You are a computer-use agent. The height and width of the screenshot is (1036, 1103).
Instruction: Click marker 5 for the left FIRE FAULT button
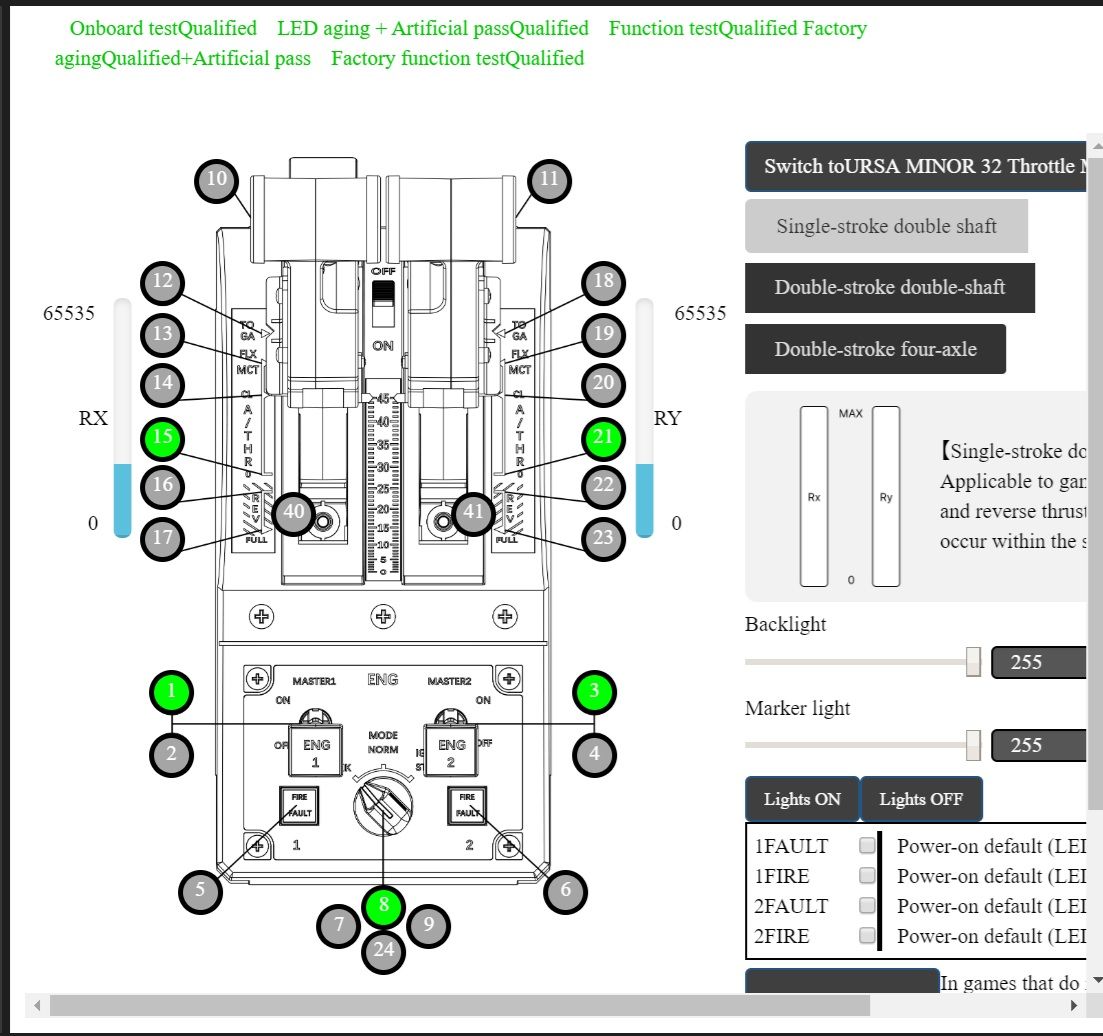(x=201, y=890)
